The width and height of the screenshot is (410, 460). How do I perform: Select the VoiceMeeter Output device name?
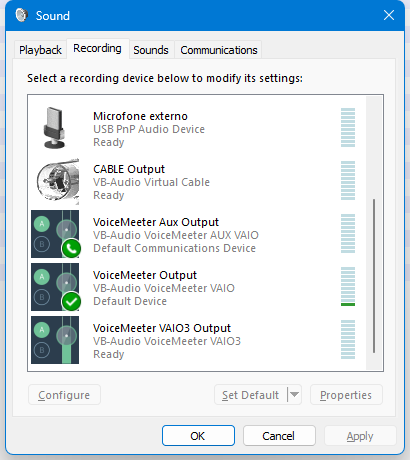[x=145, y=275]
